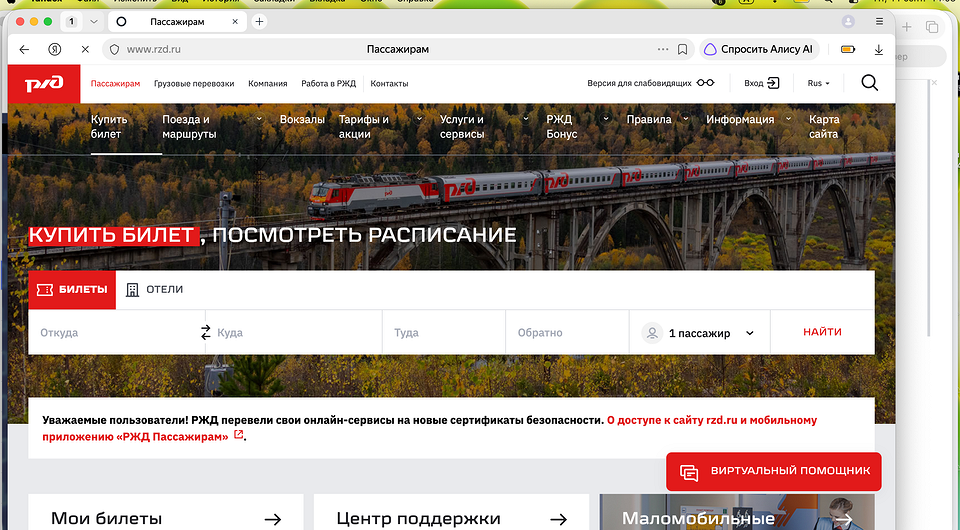The width and height of the screenshot is (960, 530).
Task: Click the glasses icon for visually impaired version
Action: pyautogui.click(x=705, y=83)
